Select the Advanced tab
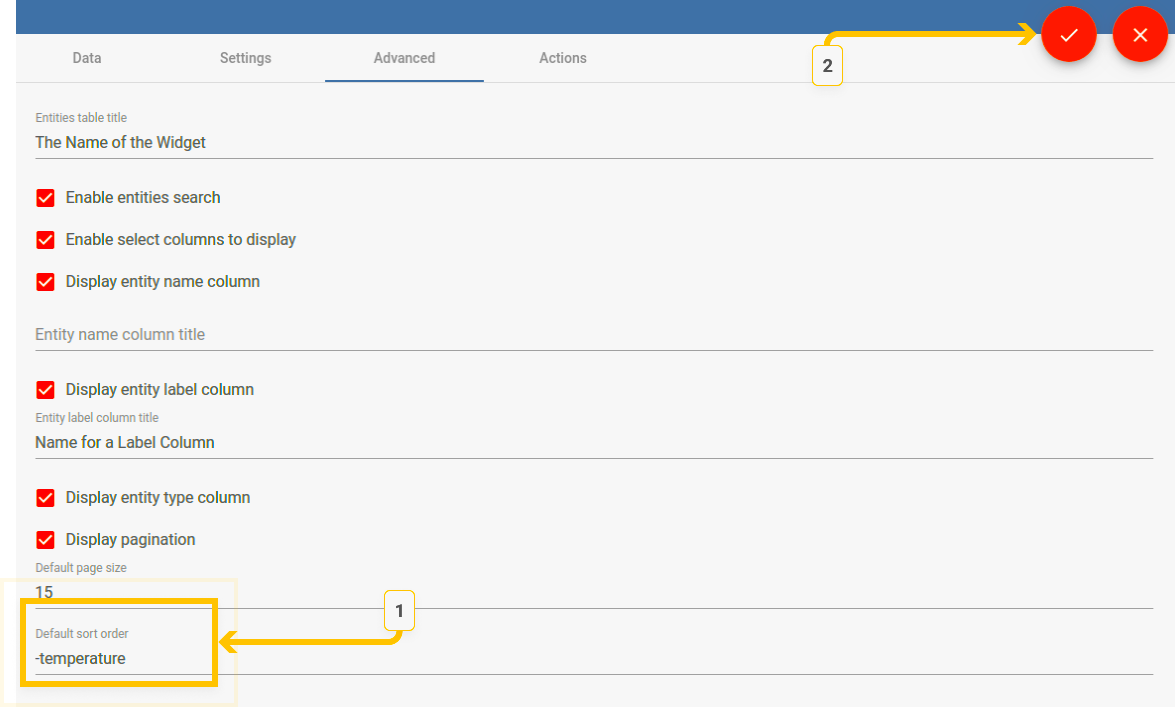 405,58
